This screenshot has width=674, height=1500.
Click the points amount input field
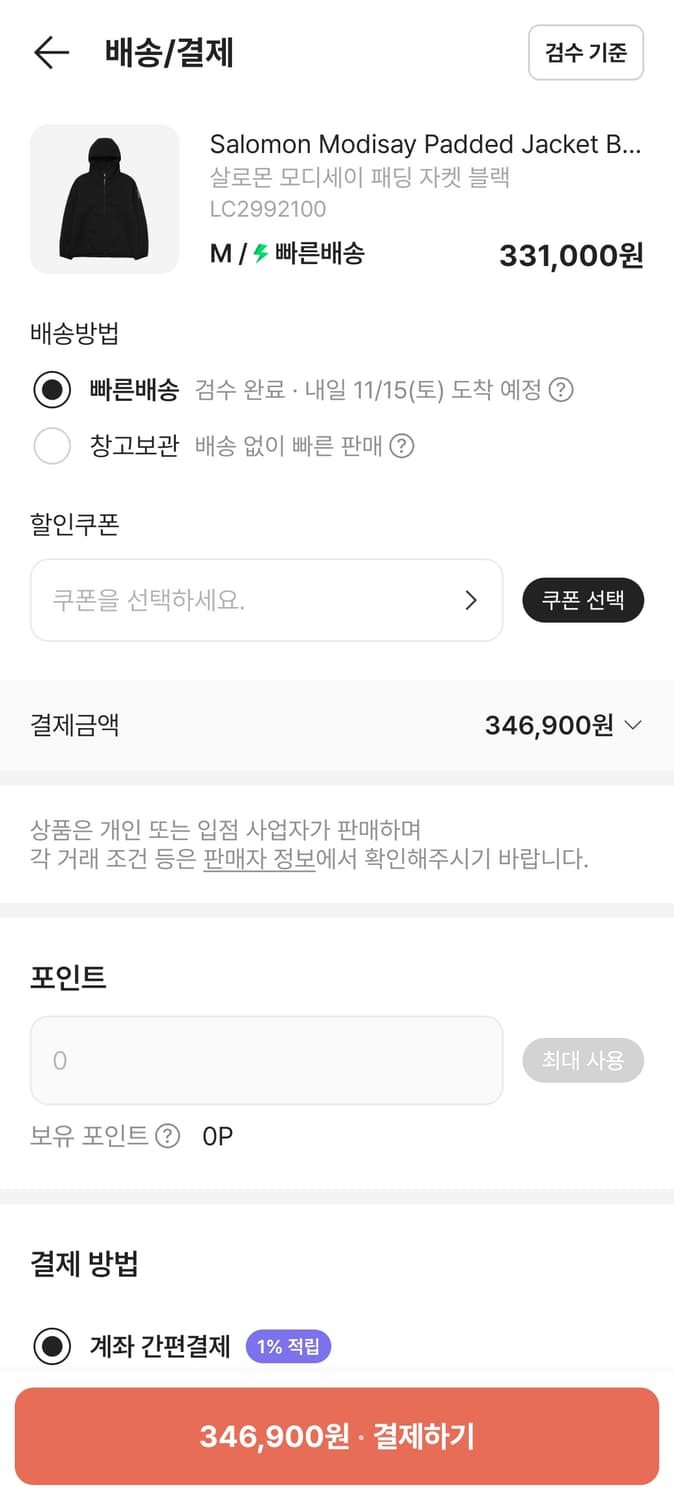click(x=266, y=1060)
